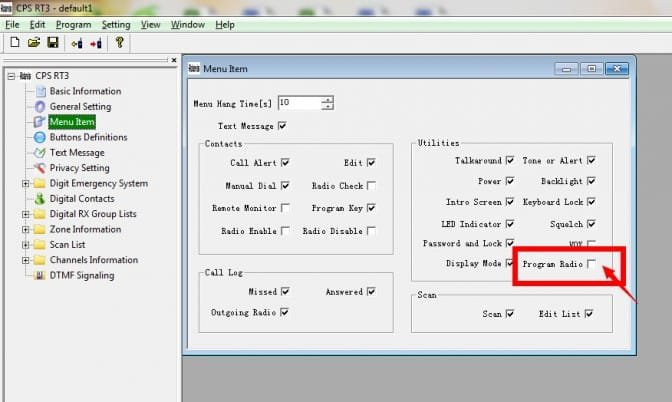
Task: Click the Help question mark icon
Action: (x=120, y=42)
